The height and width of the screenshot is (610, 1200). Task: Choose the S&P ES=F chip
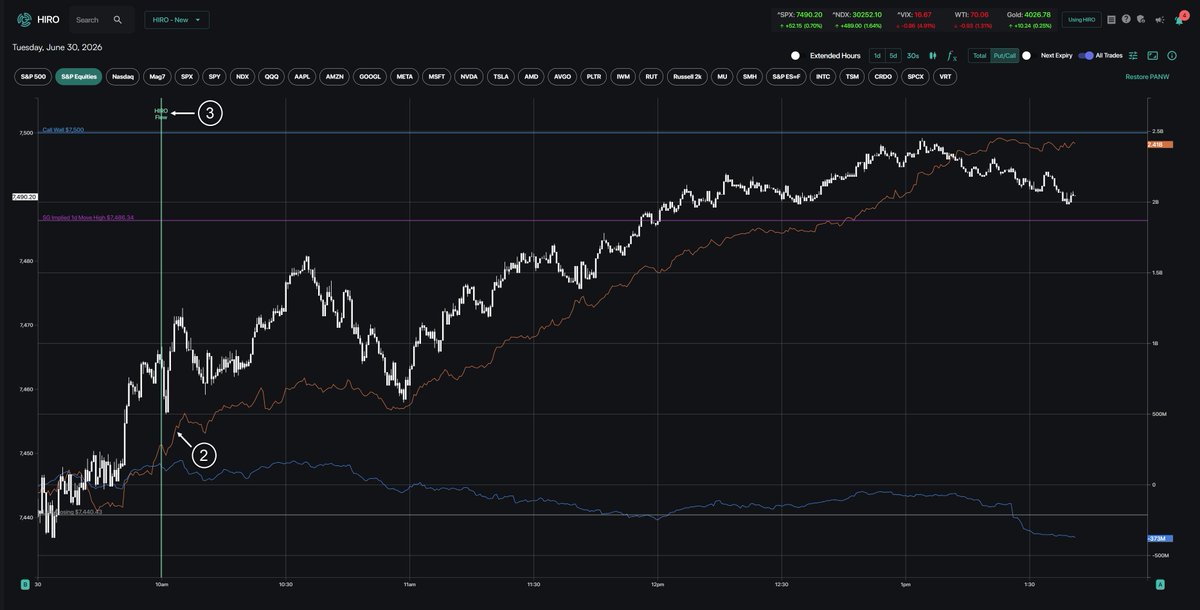787,76
